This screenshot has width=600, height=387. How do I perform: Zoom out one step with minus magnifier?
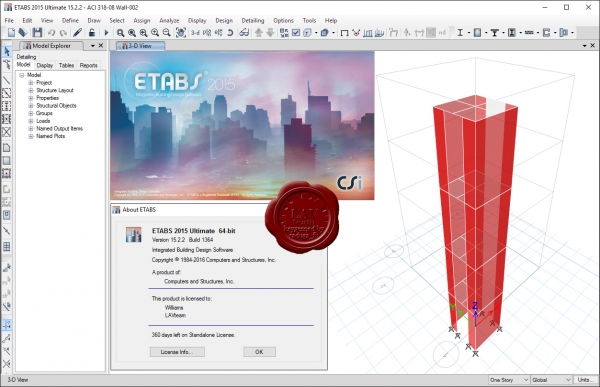tap(166, 33)
